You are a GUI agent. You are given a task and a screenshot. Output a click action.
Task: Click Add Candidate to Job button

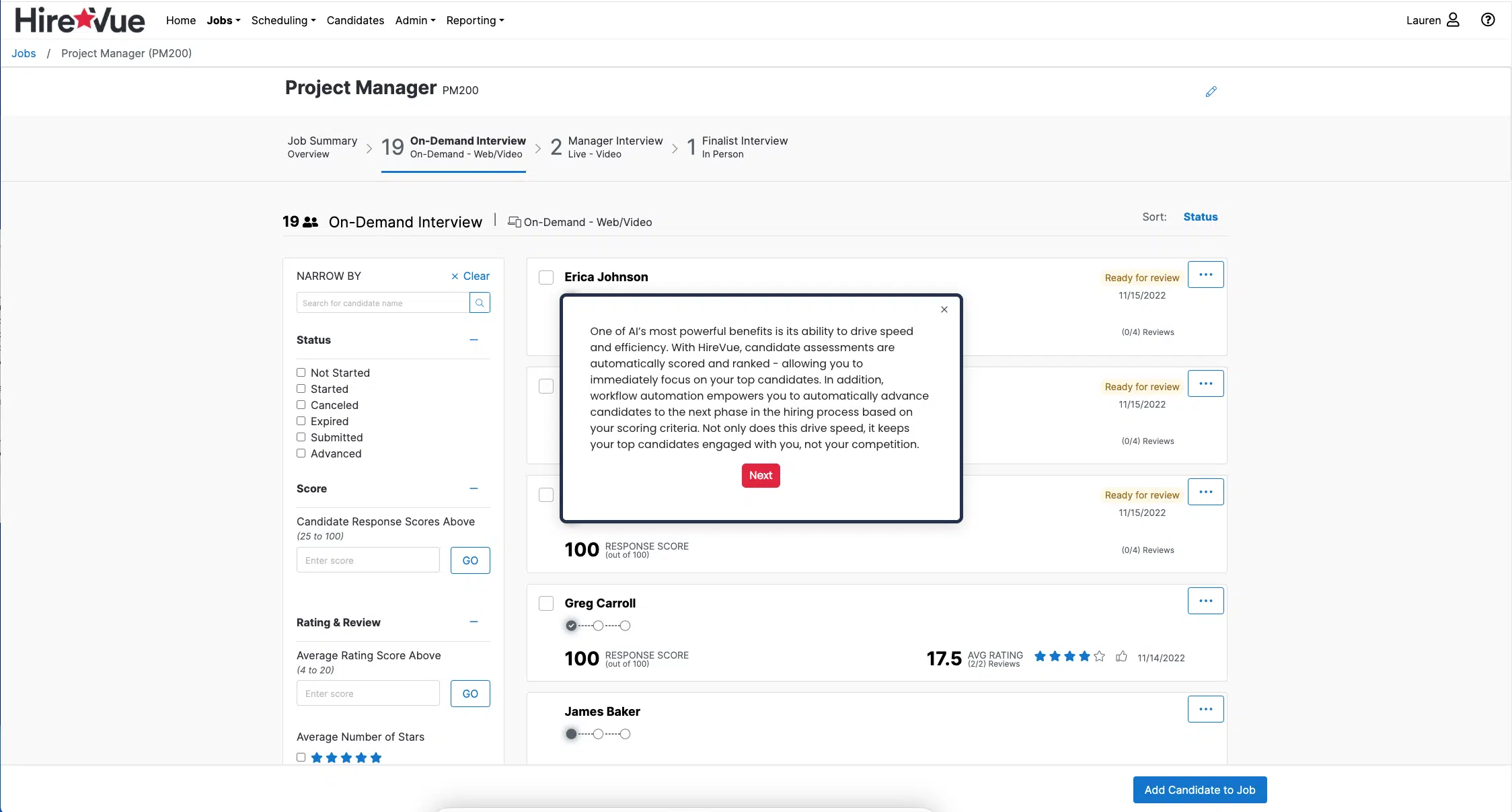tap(1199, 790)
